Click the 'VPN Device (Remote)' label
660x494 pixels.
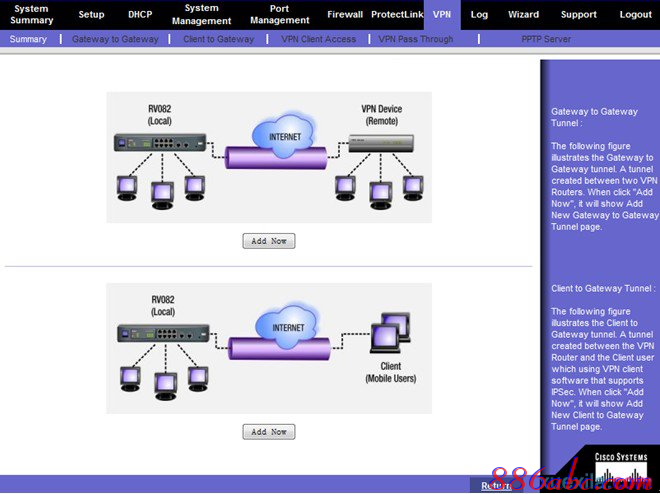(381, 115)
